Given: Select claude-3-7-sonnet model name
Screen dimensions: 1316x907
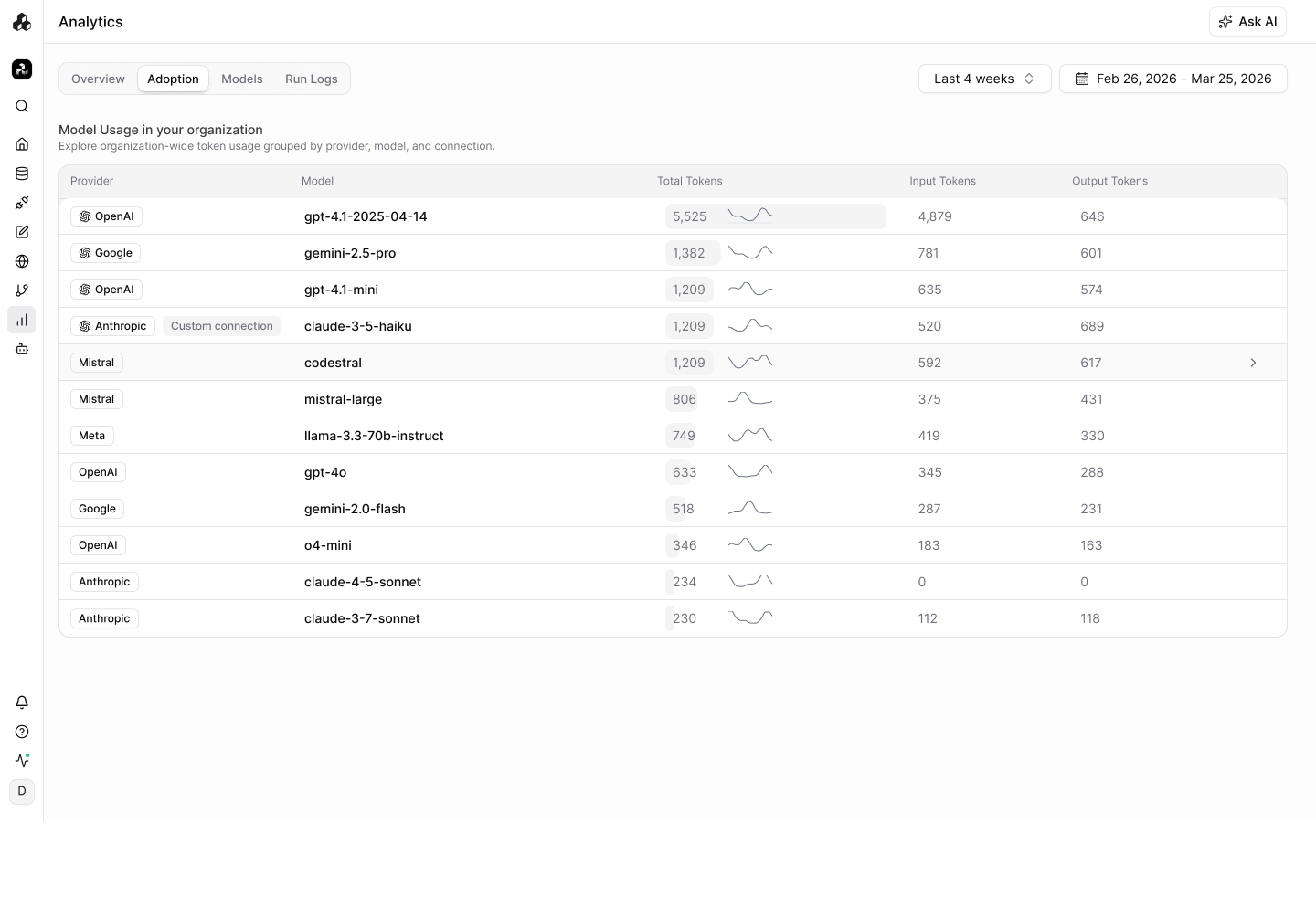Looking at the screenshot, I should (x=362, y=618).
